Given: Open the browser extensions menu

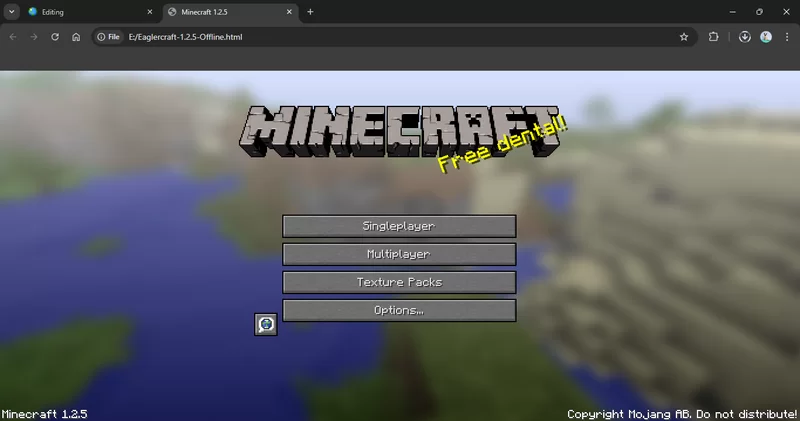Looking at the screenshot, I should tap(714, 37).
